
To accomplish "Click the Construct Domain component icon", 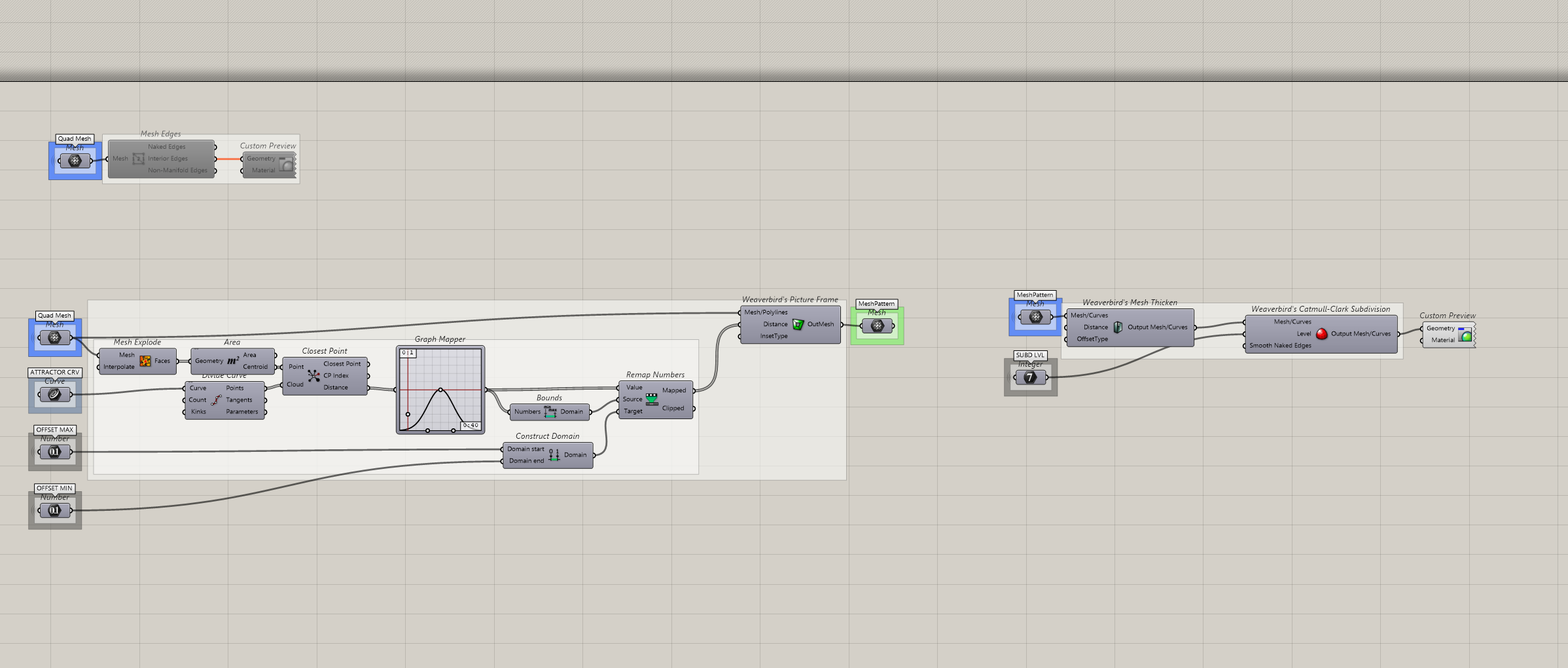I will [554, 455].
